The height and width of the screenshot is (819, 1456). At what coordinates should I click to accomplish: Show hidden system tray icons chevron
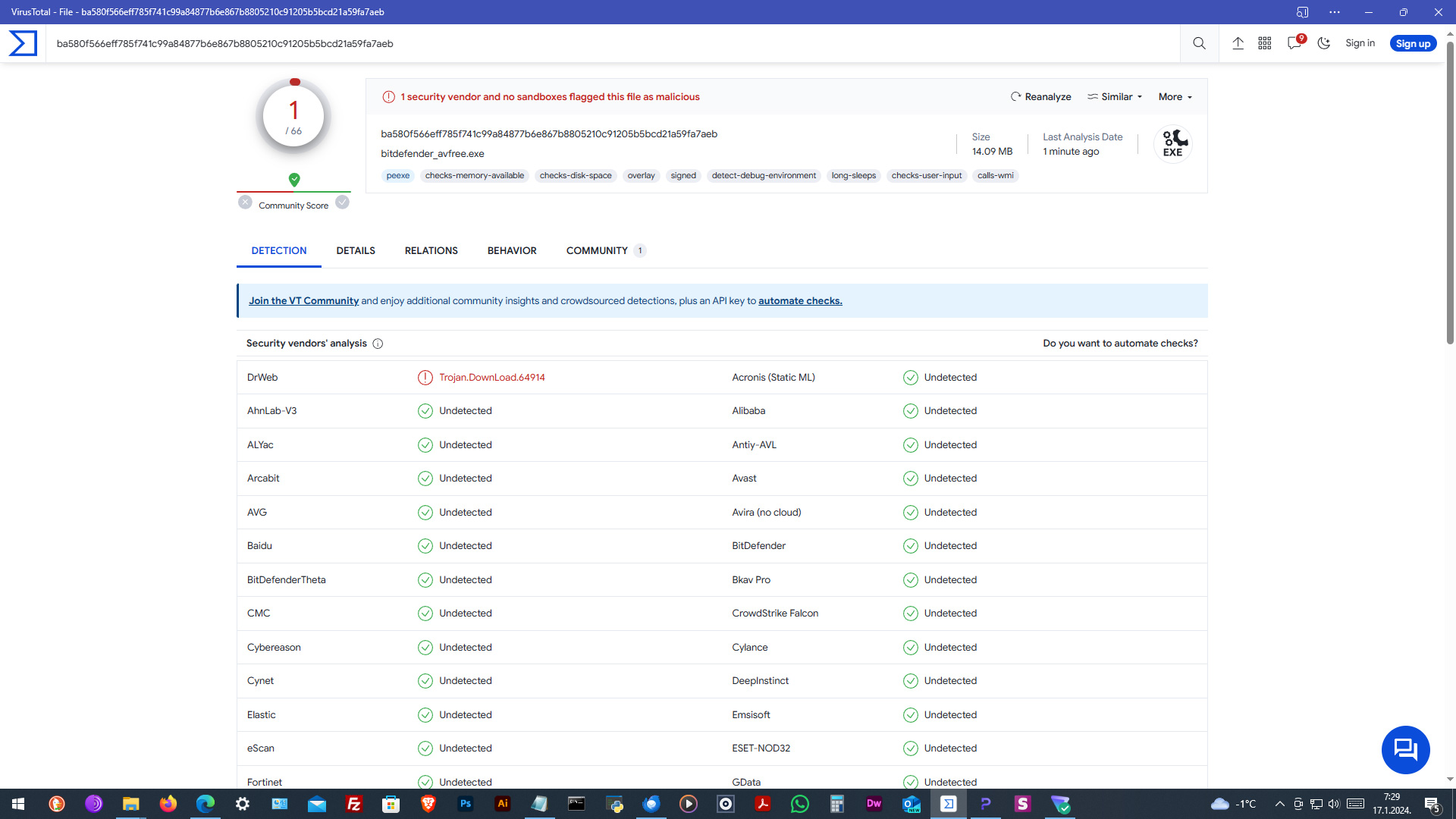coord(1280,804)
